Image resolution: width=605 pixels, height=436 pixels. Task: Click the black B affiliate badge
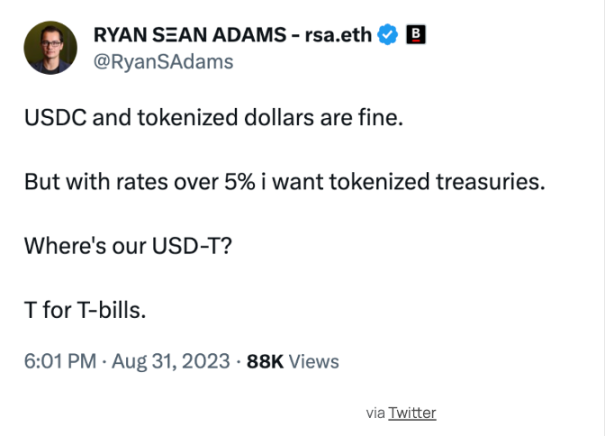click(x=416, y=34)
